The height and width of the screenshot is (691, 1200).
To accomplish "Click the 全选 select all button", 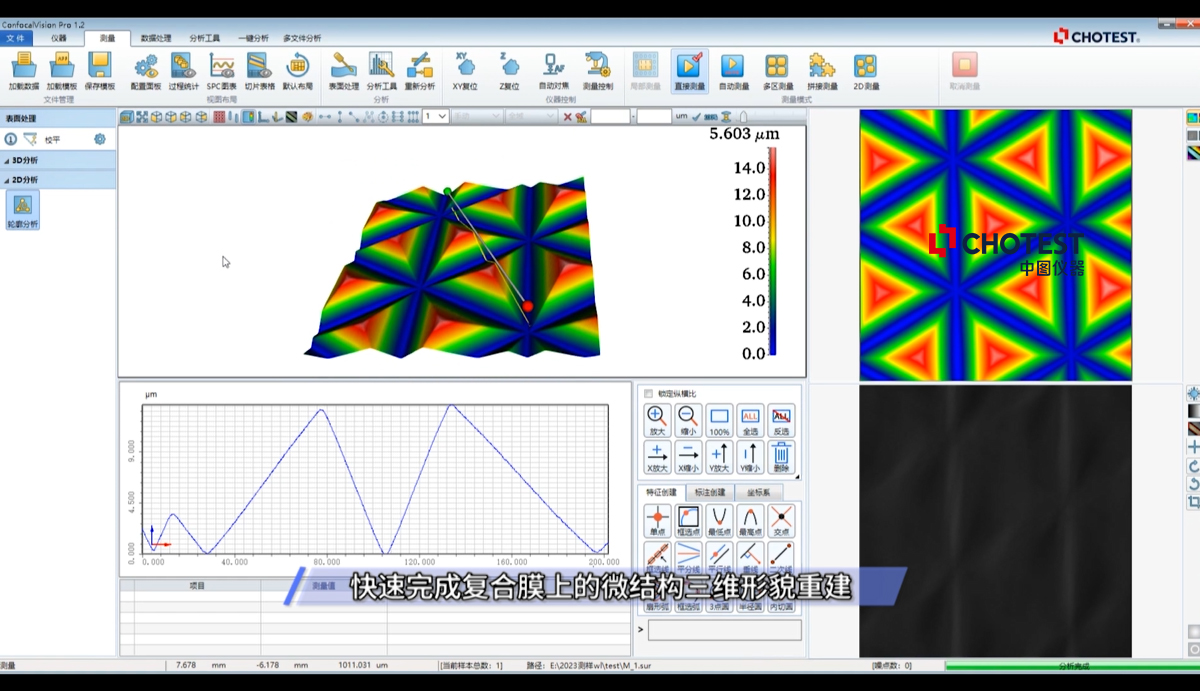I will point(750,421).
